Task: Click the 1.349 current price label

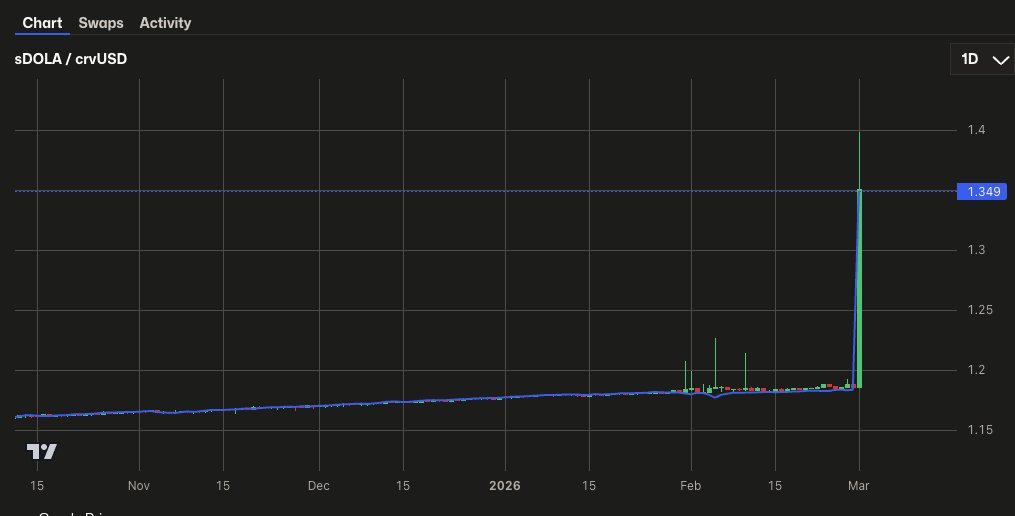Action: [x=982, y=192]
